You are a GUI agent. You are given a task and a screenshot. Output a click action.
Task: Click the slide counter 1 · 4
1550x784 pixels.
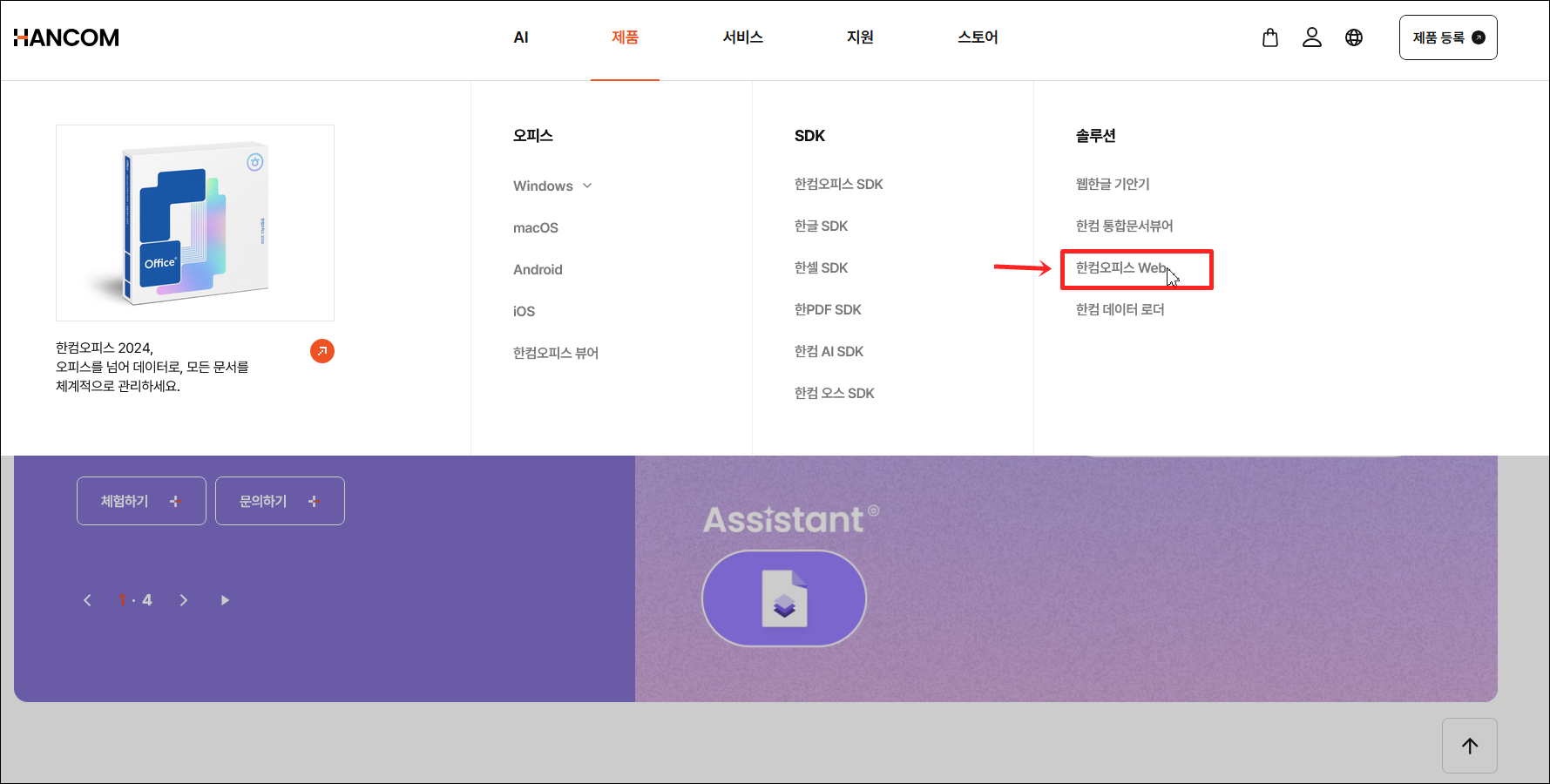[x=135, y=600]
